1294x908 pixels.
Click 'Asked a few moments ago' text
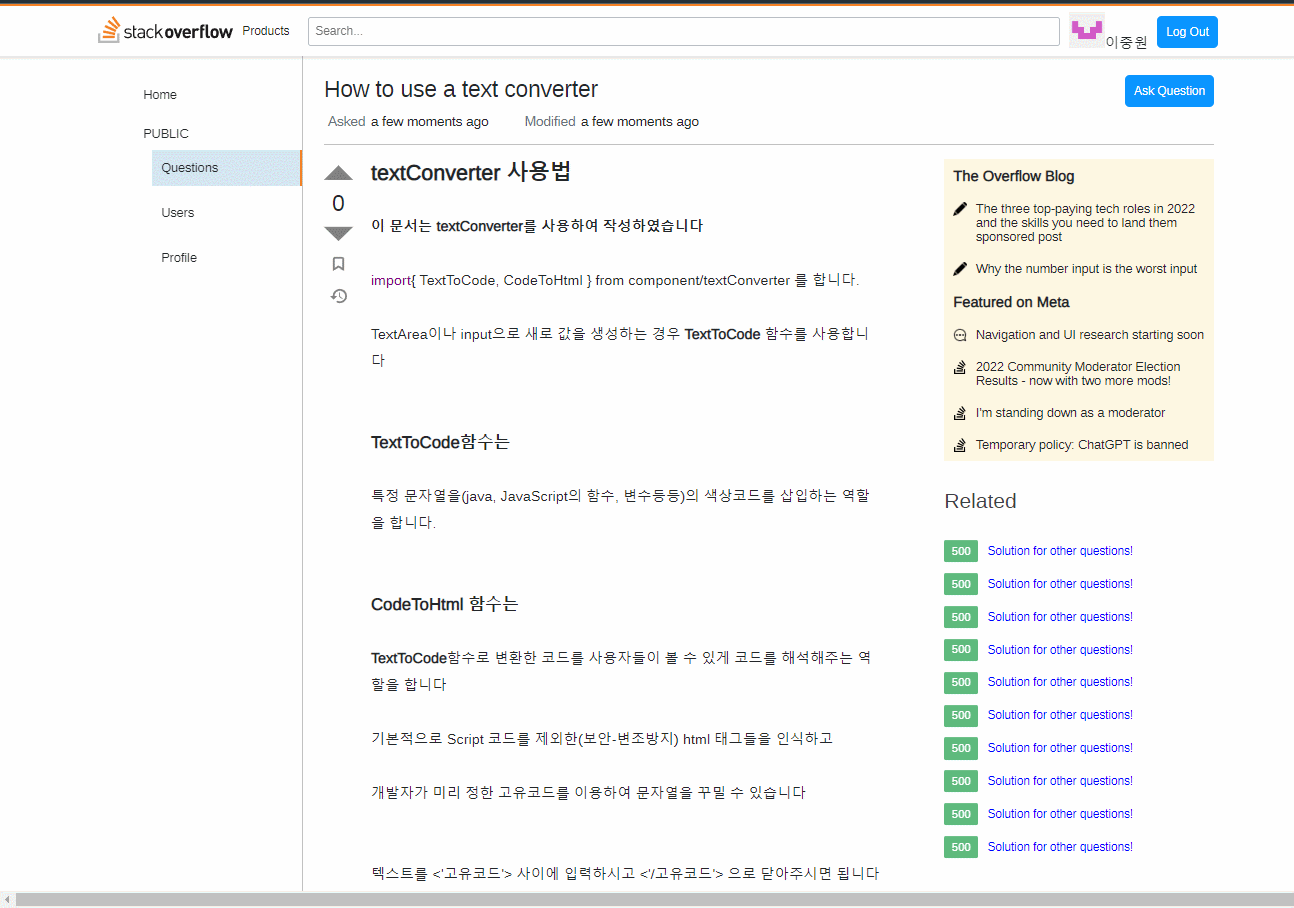(408, 122)
